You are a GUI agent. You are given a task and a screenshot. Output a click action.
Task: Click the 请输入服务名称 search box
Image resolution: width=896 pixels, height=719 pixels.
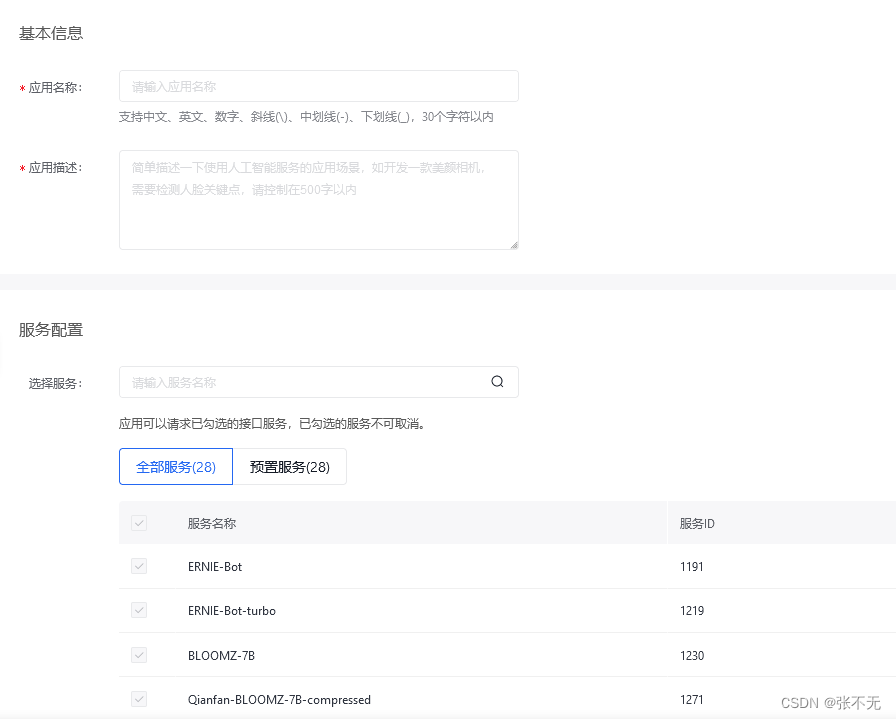pos(319,382)
